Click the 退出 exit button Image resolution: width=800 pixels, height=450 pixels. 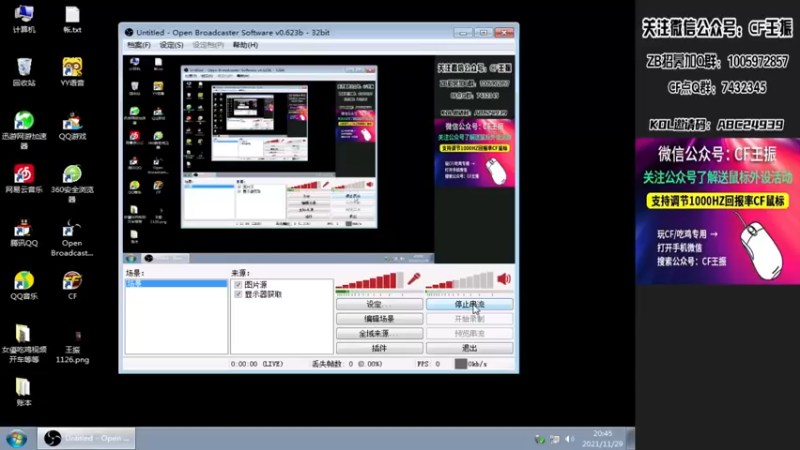469,348
